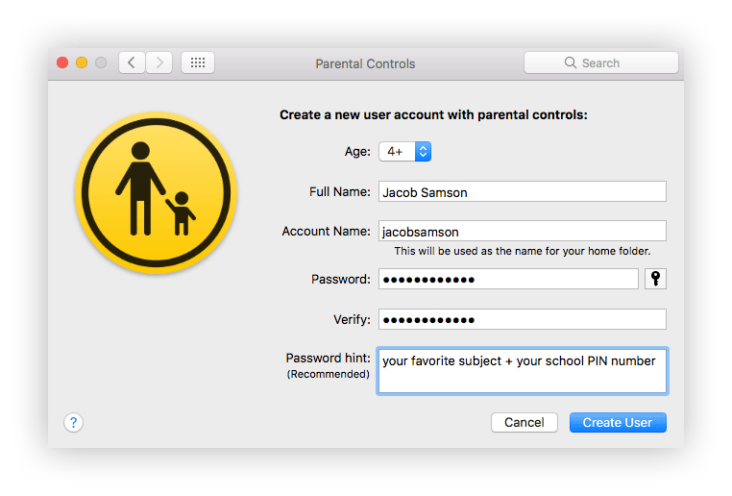Click the Full Name field with Jacob Samson
Viewport: 732px width, 496px height.
tap(522, 191)
